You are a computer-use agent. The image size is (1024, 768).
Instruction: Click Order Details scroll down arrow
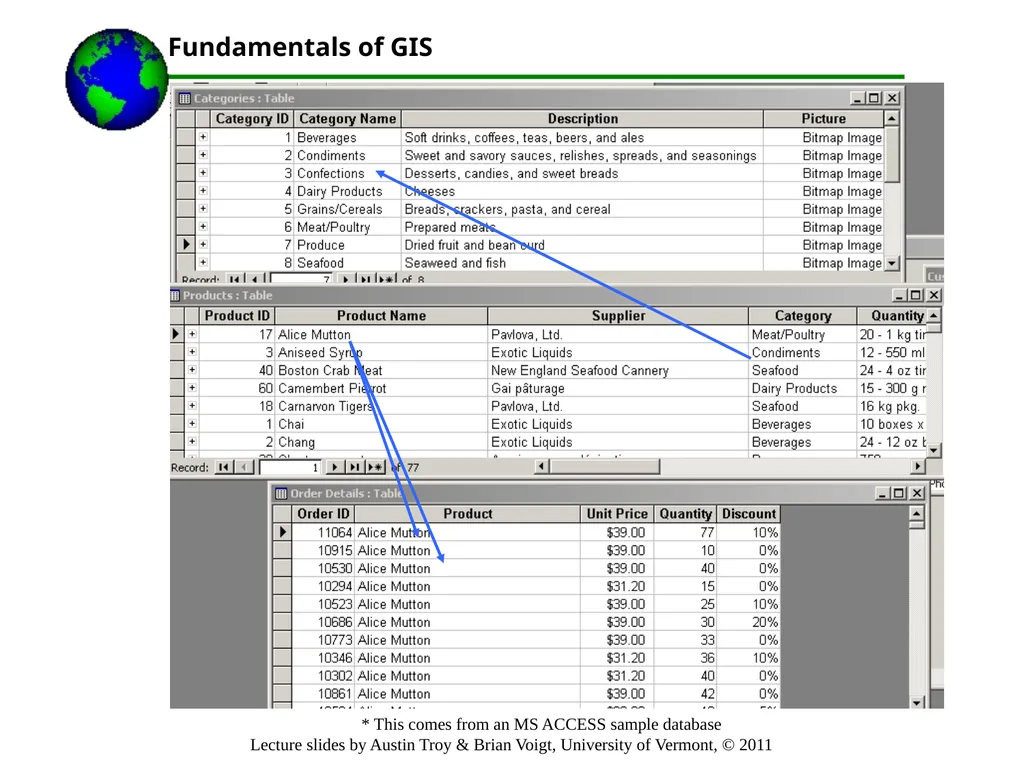coord(917,703)
